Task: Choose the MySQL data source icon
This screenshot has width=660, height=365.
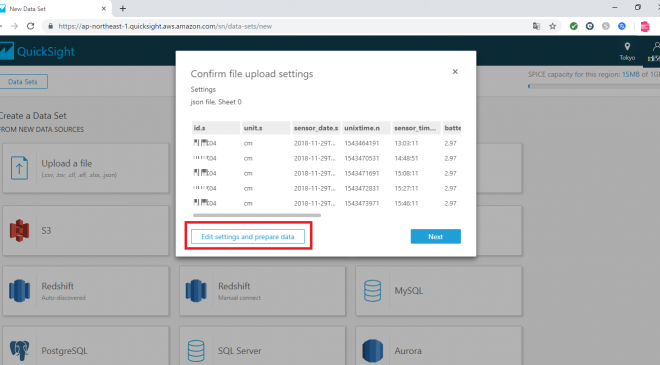Action: point(373,291)
